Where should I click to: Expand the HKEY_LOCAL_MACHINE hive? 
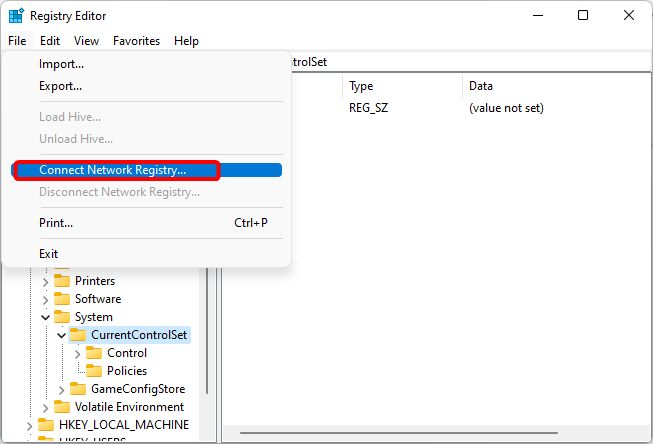(x=30, y=426)
